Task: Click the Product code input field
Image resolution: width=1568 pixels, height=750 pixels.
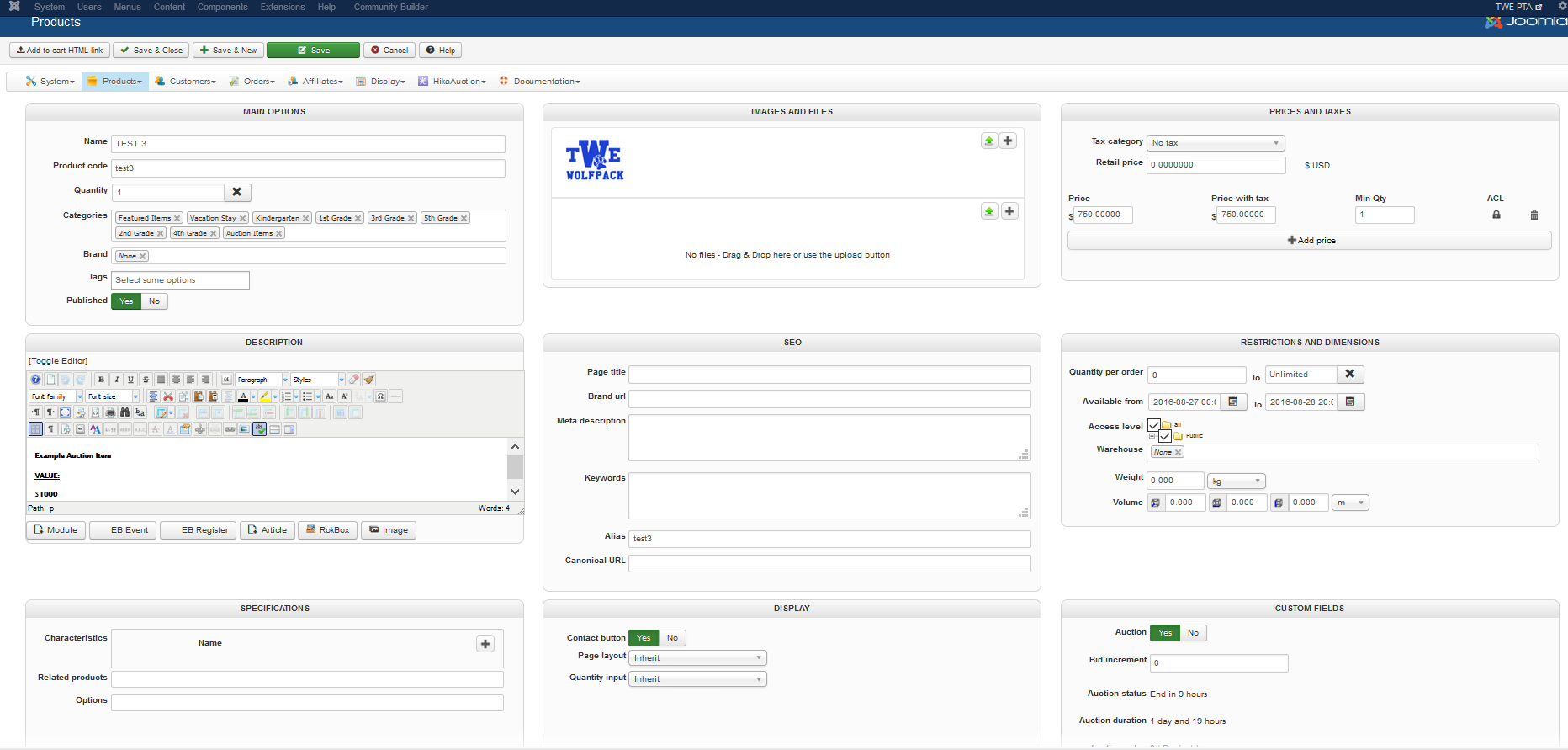Action: (x=308, y=168)
